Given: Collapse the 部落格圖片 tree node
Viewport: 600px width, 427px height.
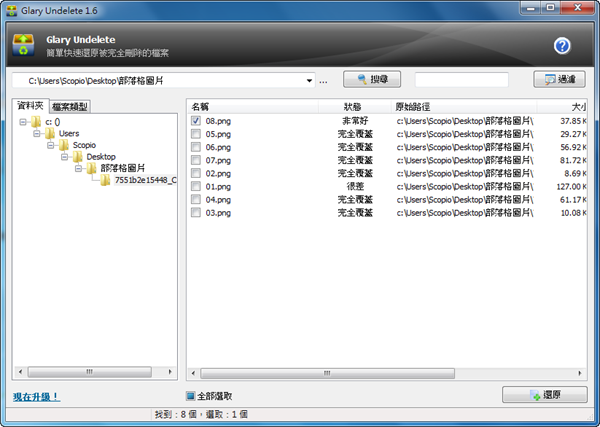Looking at the screenshot, I should point(78,168).
